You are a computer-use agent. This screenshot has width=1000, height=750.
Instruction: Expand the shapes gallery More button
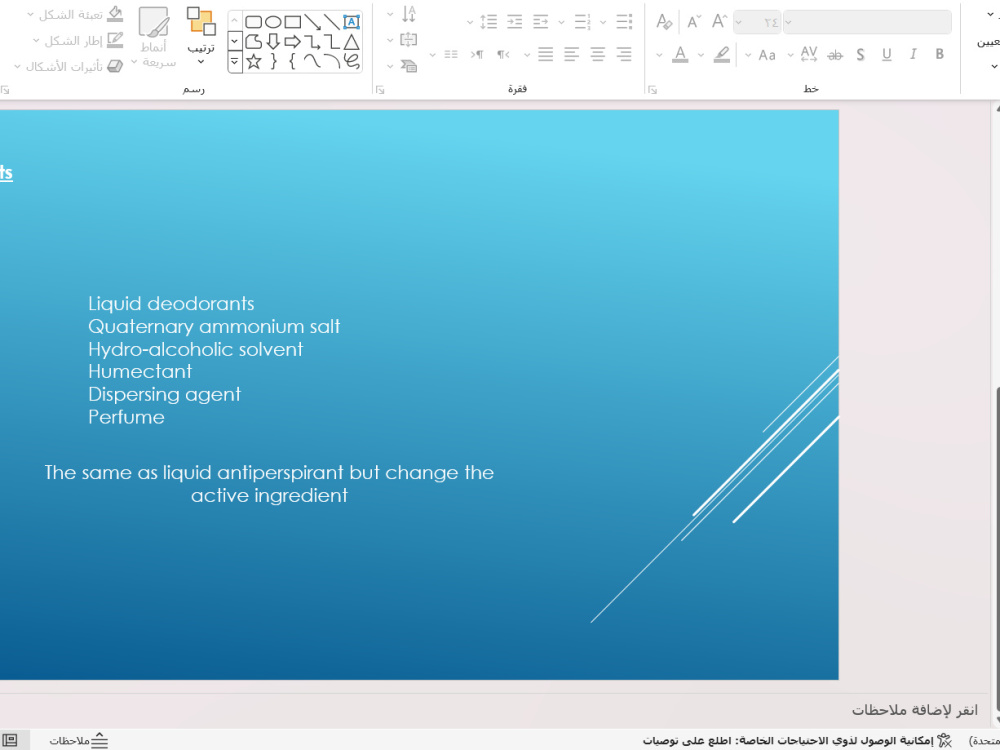235,62
